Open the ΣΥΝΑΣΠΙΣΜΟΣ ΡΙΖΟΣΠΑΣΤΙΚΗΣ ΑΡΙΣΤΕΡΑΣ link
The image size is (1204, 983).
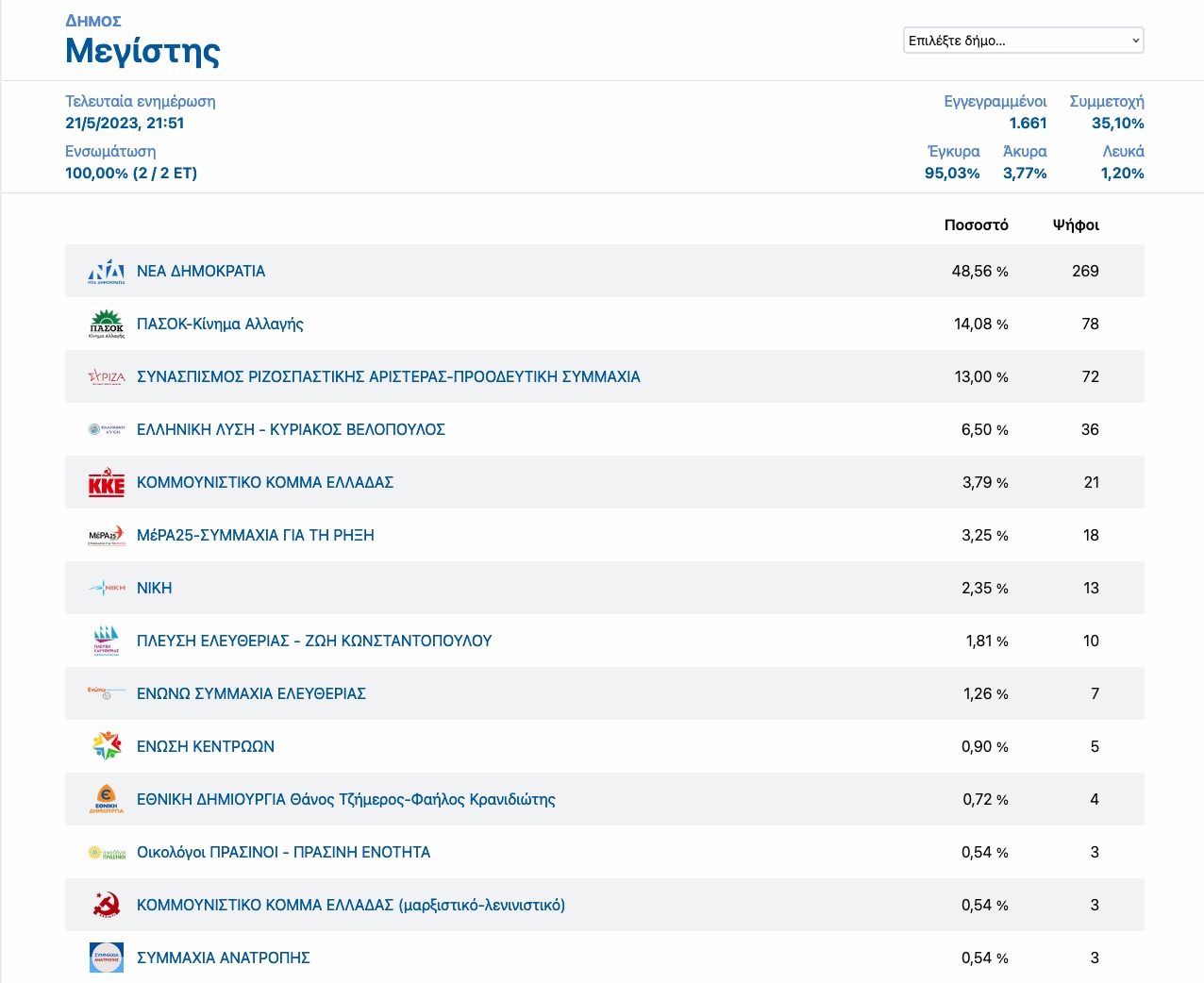coord(389,376)
